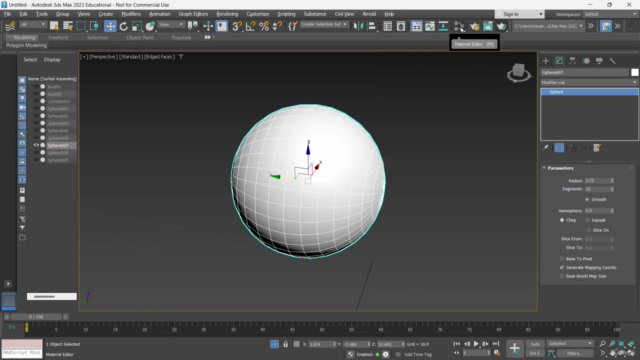Switch to Freeform ribbon tab
This screenshot has width=640, height=360.
tap(58, 38)
